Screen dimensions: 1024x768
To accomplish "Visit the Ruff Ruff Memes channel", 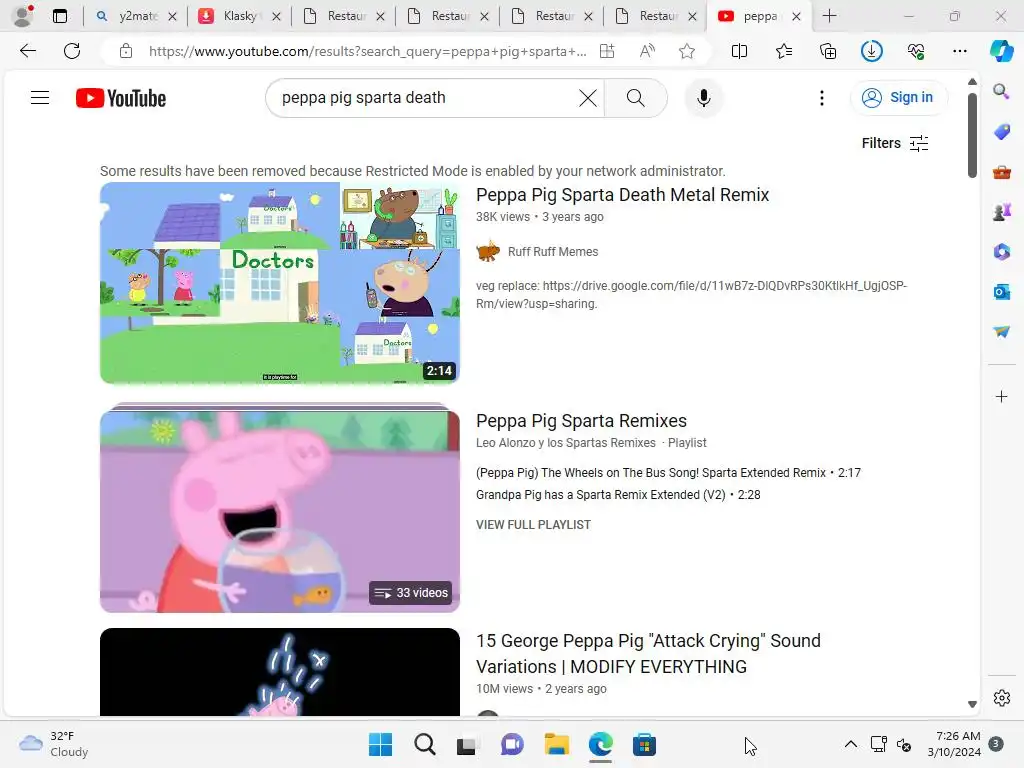I will pos(552,251).
